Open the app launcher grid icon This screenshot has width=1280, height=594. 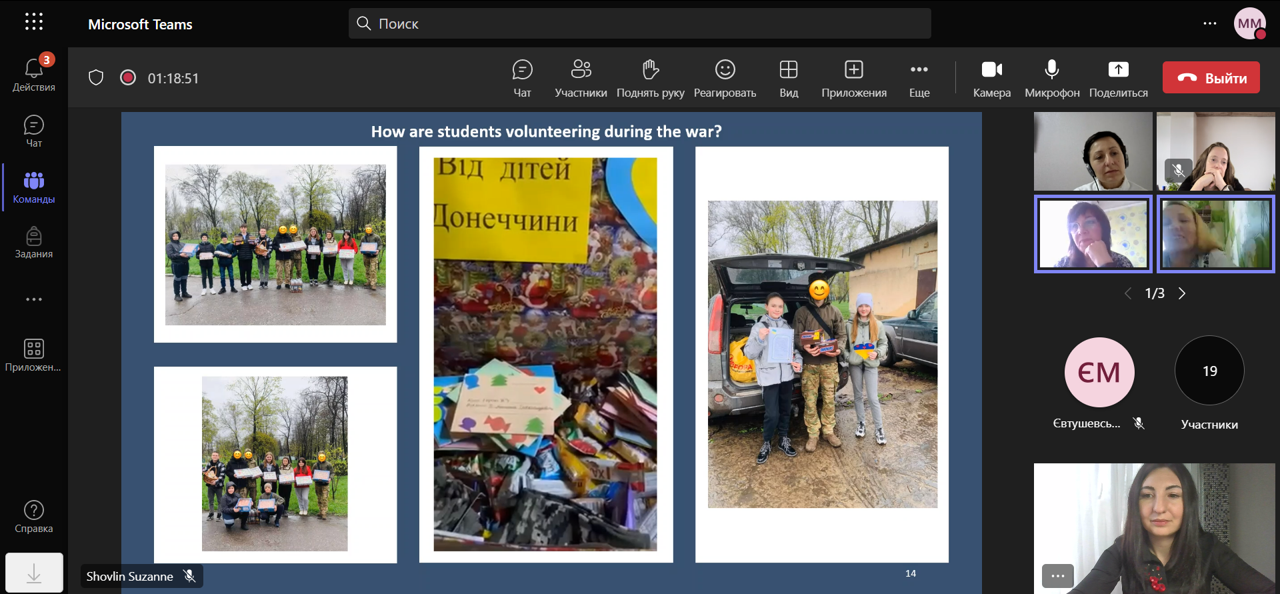(x=34, y=22)
